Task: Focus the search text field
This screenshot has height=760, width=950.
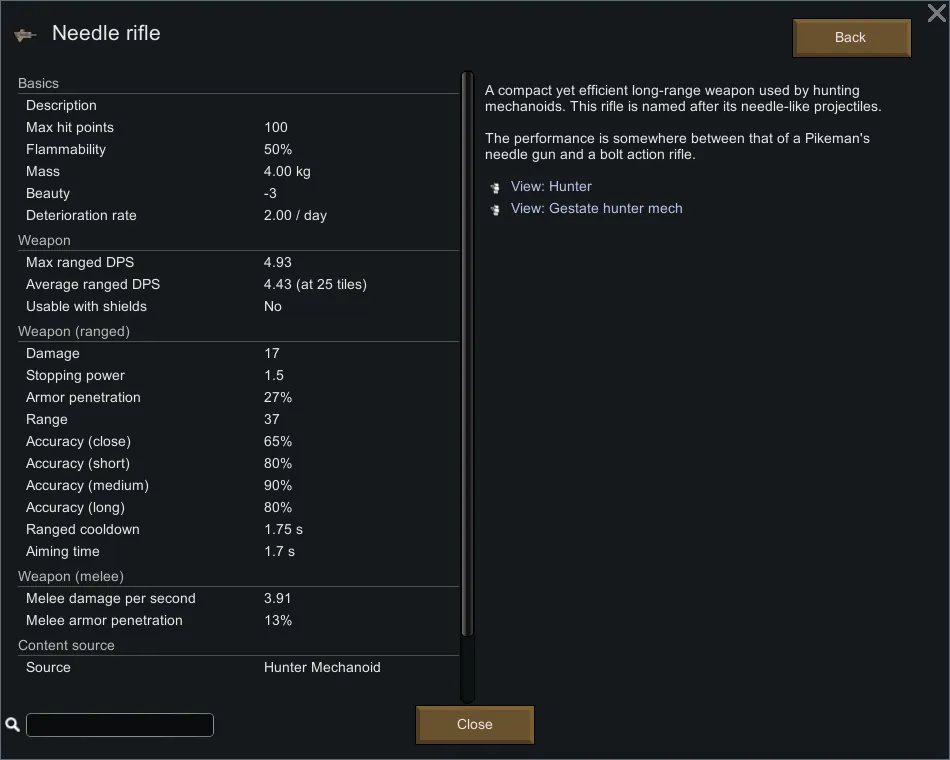Action: tap(120, 725)
